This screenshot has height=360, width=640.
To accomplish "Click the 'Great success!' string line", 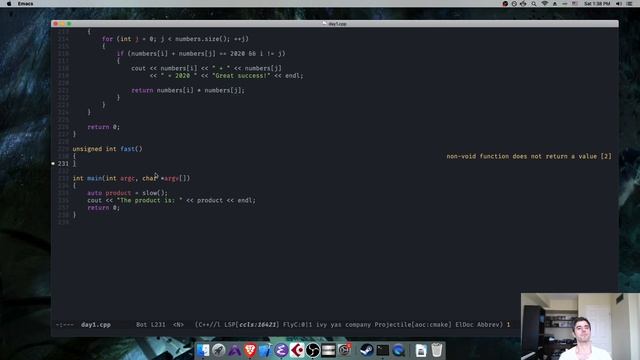I will click(x=226, y=76).
